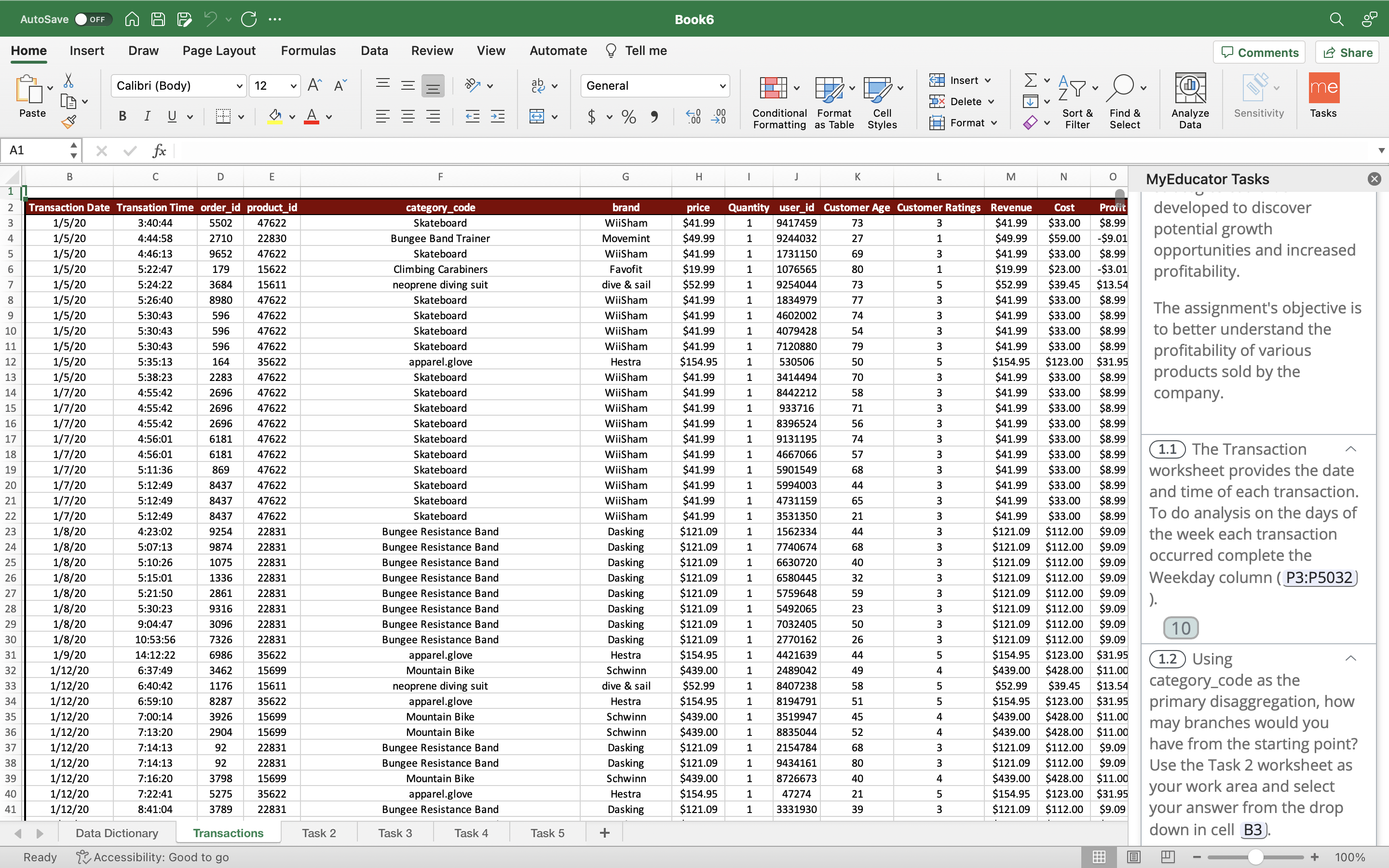This screenshot has width=1389, height=868.
Task: Switch to the Formulas ribbon tab
Action: pyautogui.click(x=308, y=51)
